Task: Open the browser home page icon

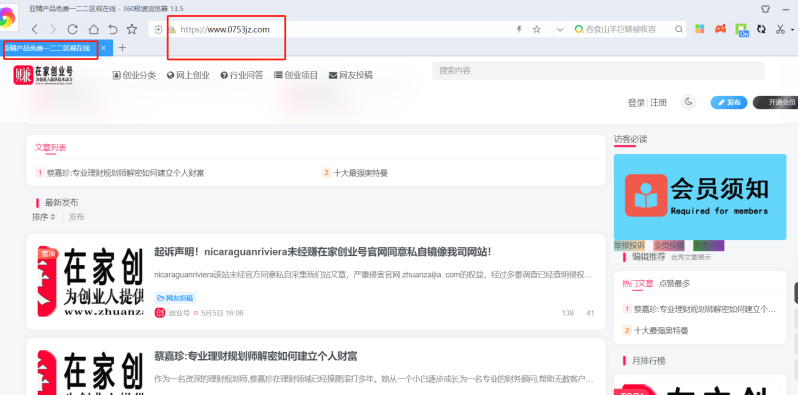Action: tap(94, 30)
